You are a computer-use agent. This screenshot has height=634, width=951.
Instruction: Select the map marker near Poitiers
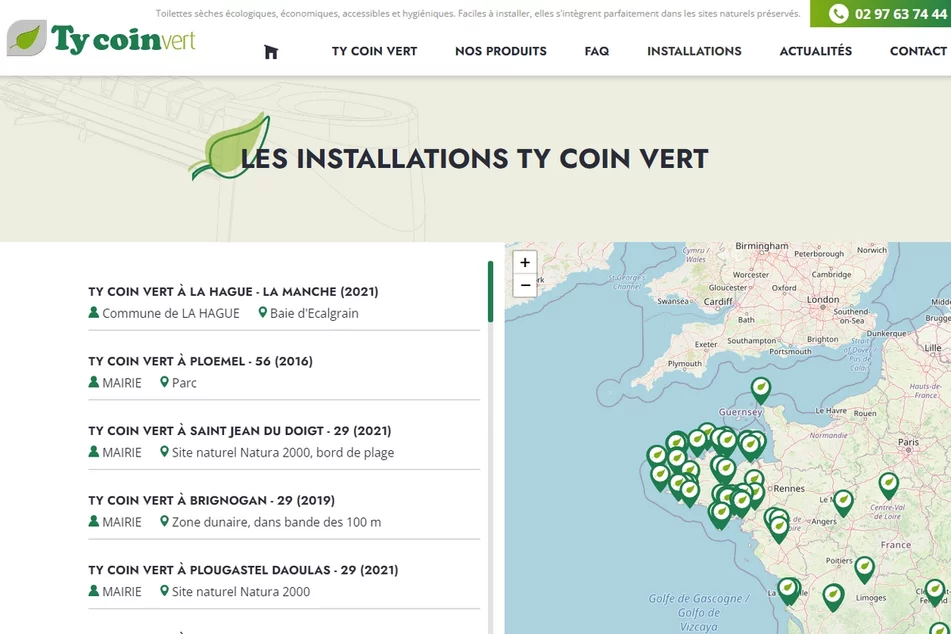point(864,568)
